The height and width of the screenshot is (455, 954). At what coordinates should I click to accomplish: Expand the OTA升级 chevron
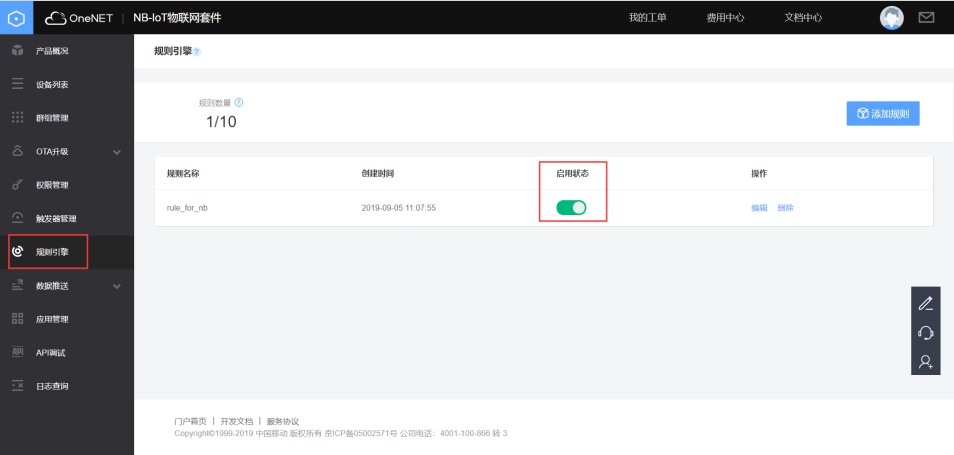point(117,151)
